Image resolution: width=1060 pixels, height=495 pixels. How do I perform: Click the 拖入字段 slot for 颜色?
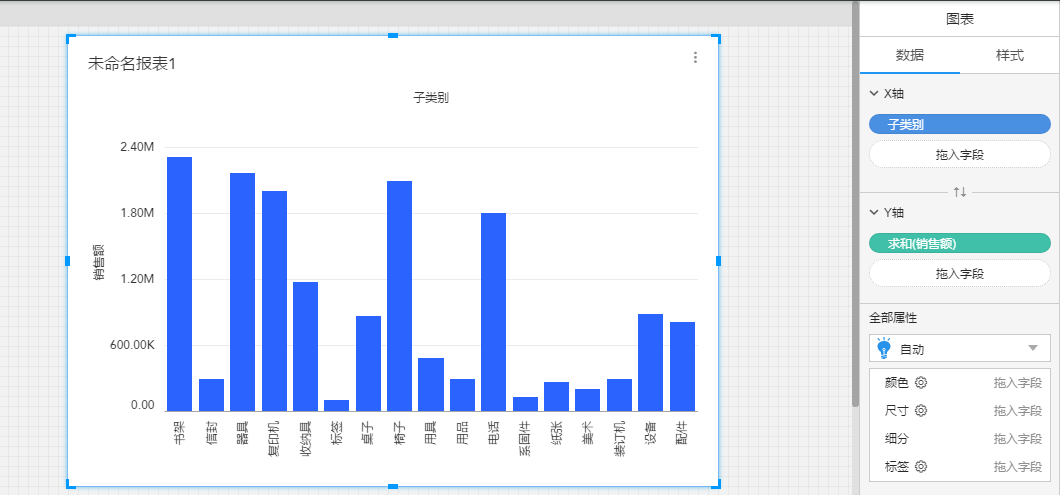[x=1017, y=383]
